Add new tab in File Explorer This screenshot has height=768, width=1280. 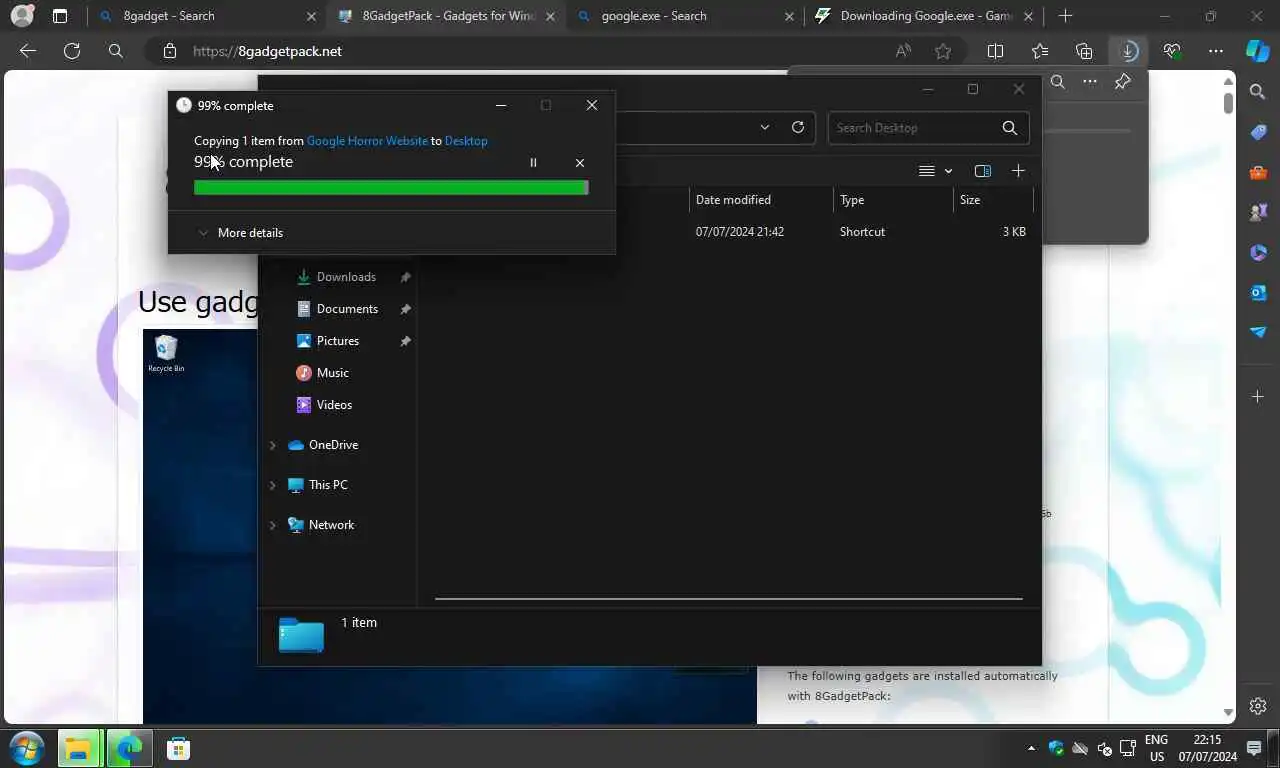coord(1018,171)
